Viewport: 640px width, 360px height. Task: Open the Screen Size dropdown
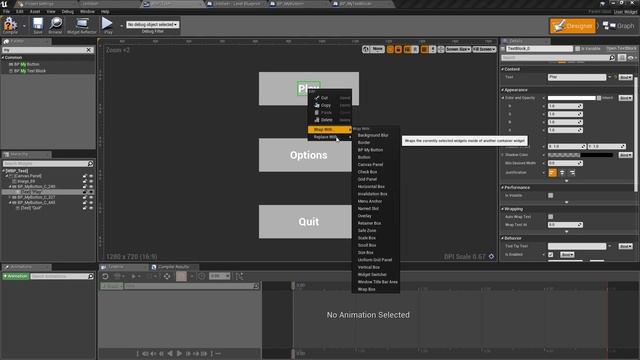click(458, 49)
